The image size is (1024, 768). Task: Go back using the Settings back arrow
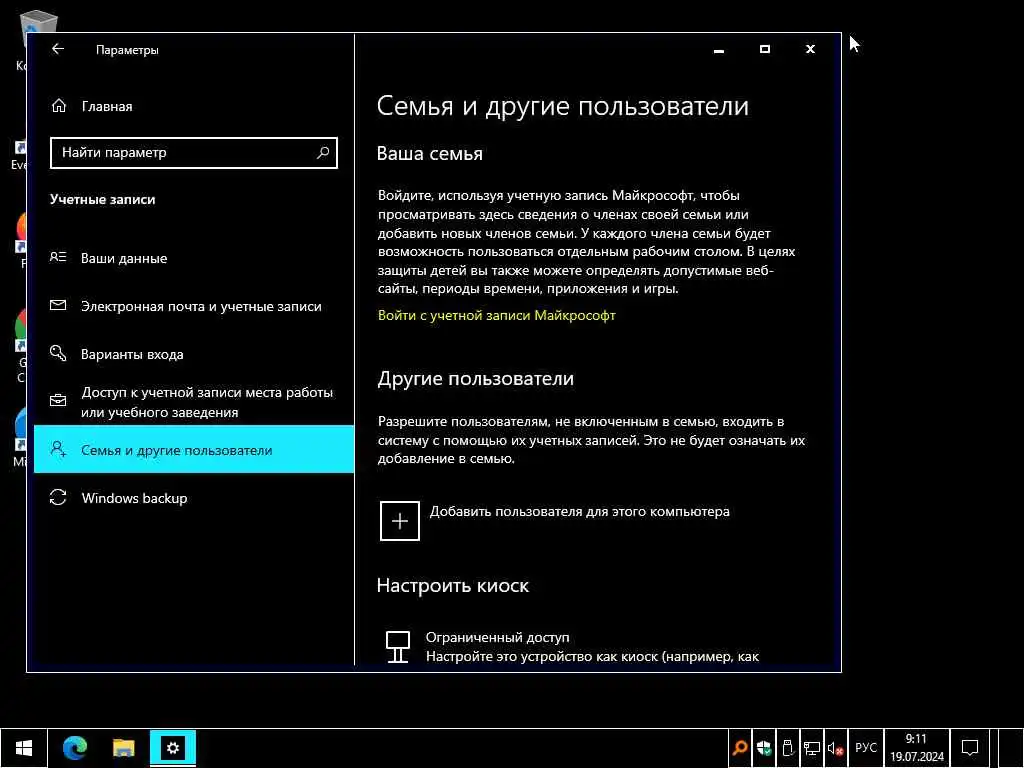tap(58, 49)
